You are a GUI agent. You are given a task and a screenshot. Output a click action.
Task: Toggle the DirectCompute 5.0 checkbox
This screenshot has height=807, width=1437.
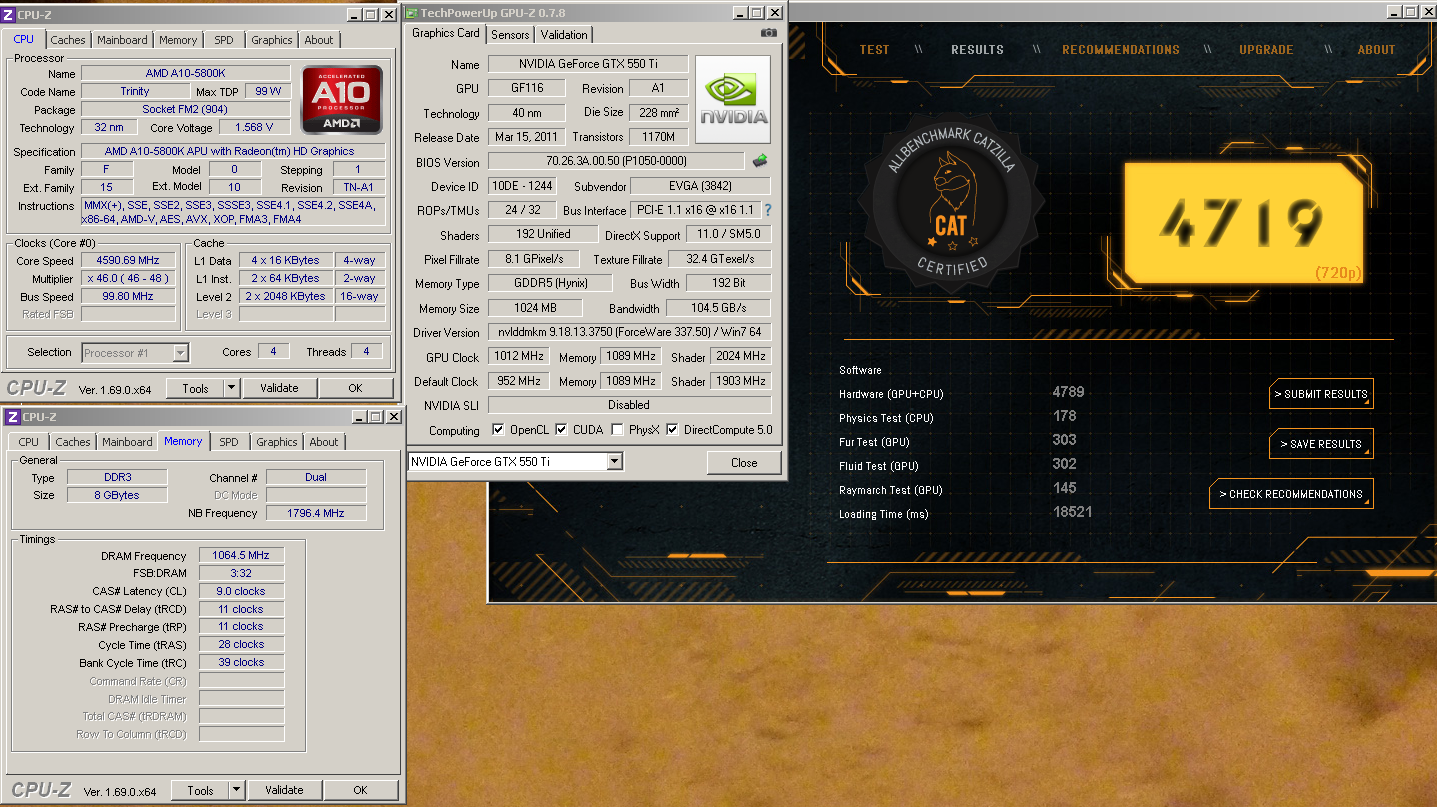click(x=673, y=430)
